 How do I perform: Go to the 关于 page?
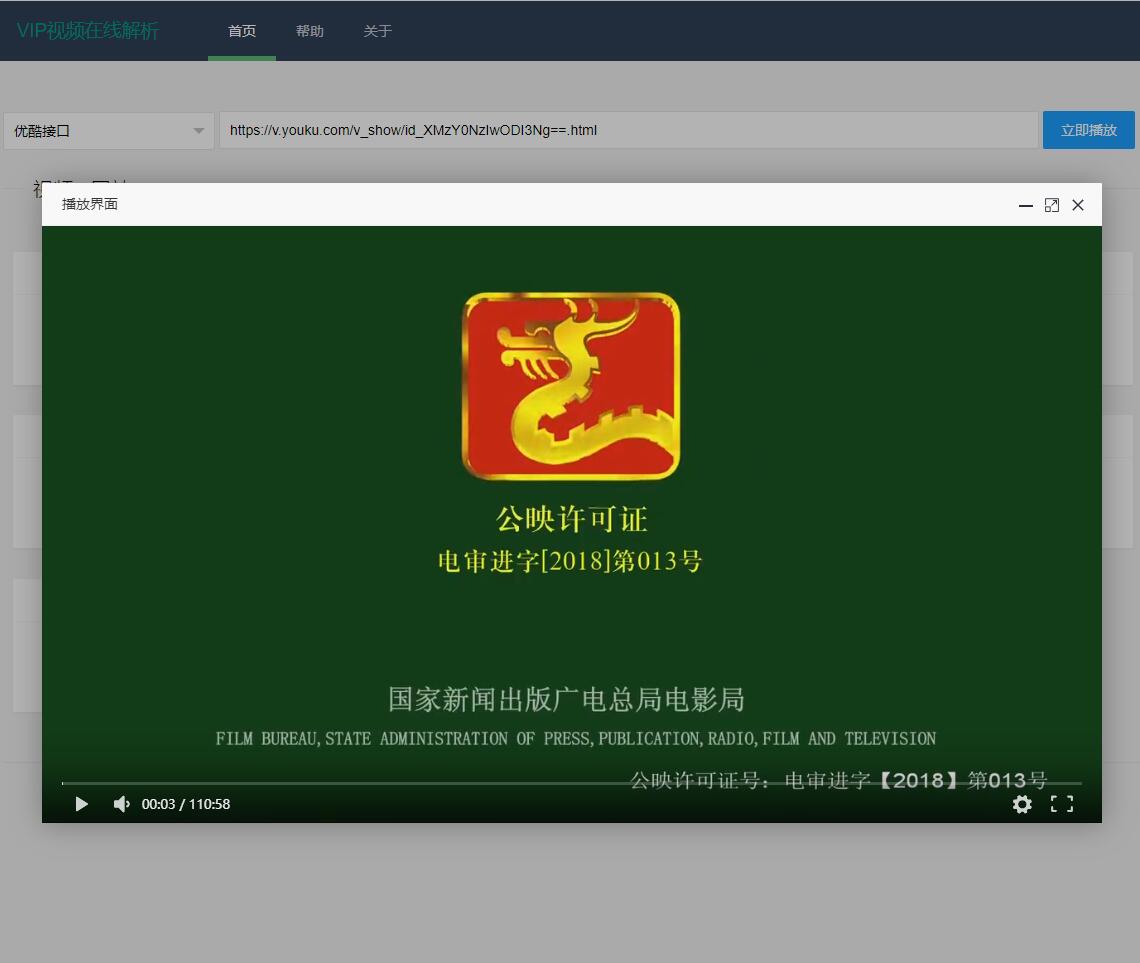pos(377,31)
